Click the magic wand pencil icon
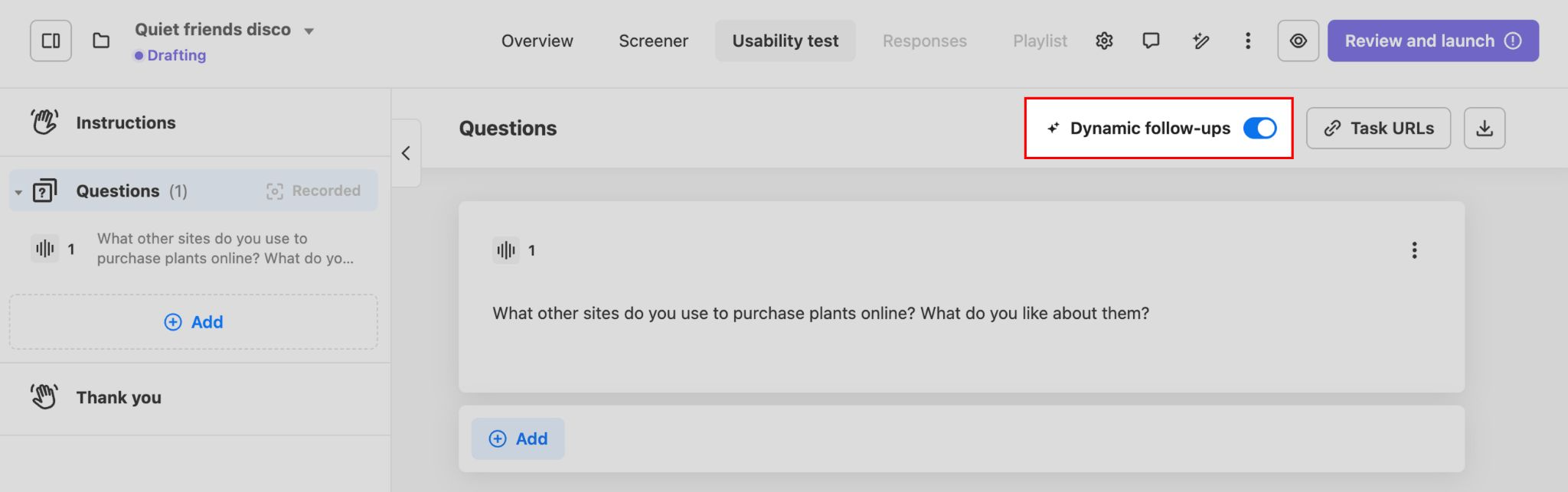 1200,41
